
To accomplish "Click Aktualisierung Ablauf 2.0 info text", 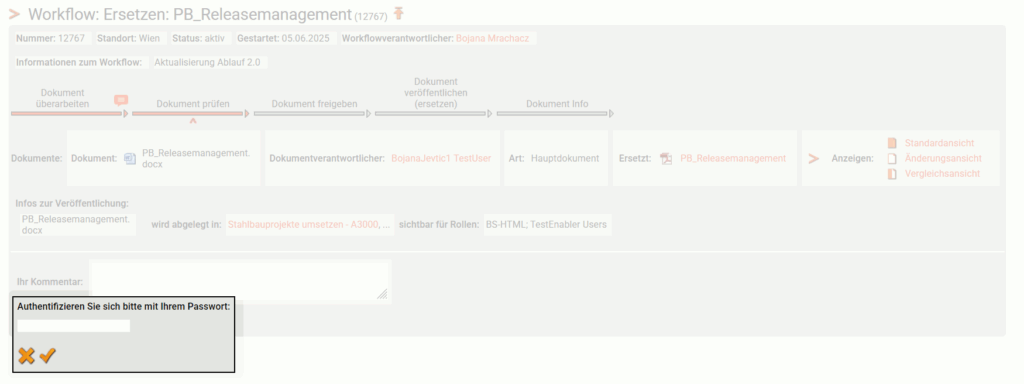I will 207,63.
